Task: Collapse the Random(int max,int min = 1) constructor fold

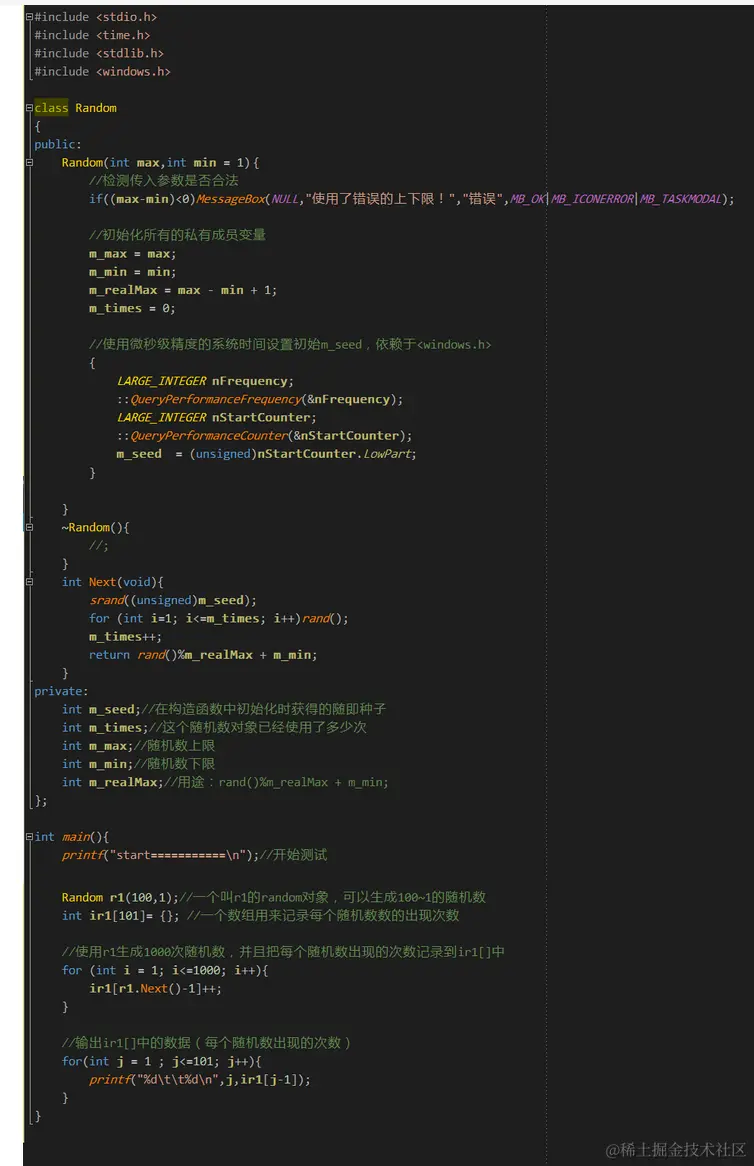Action: (x=30, y=162)
